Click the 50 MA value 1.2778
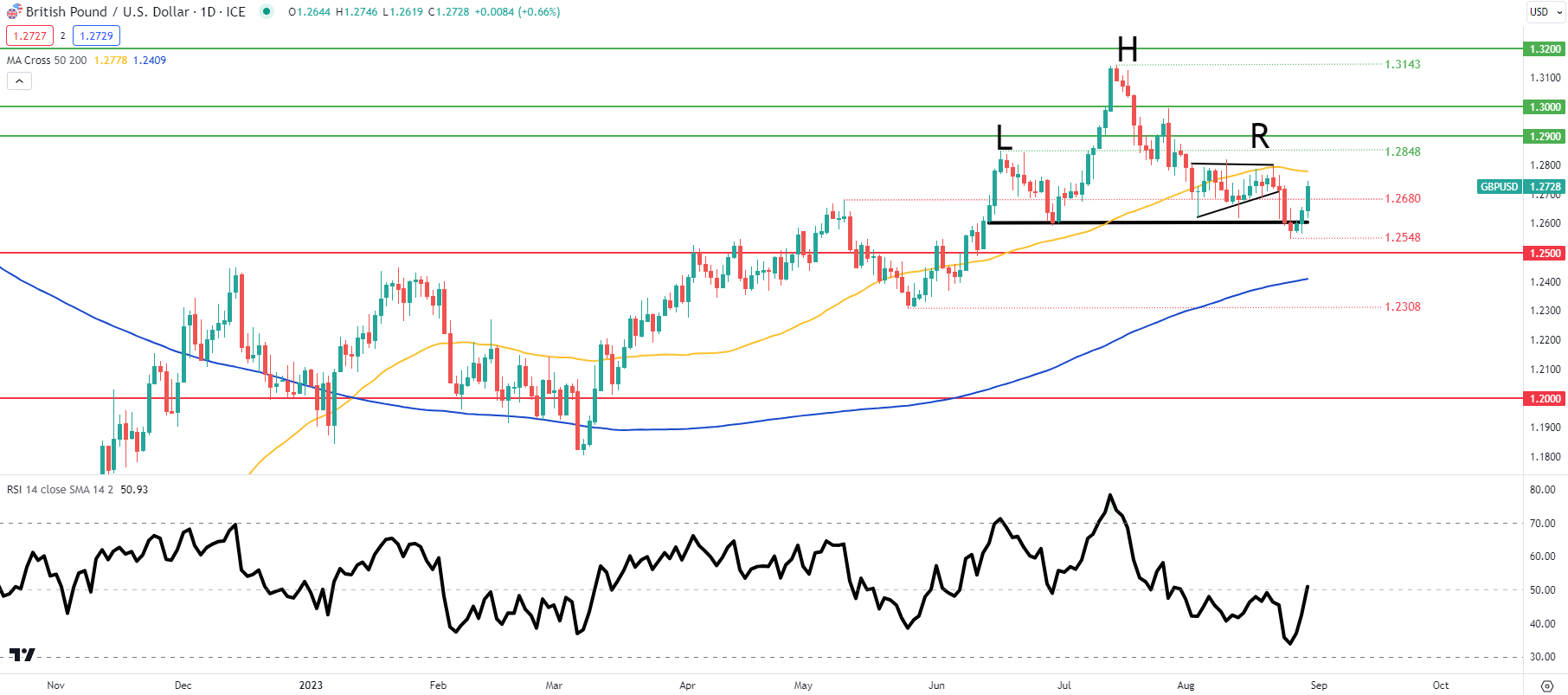This screenshot has height=695, width=1568. pos(111,60)
